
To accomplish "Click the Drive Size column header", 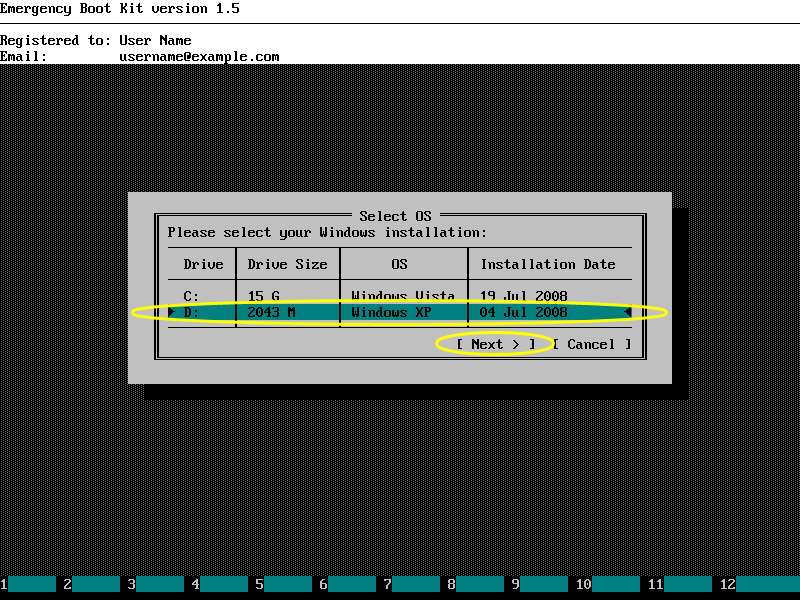I will click(x=287, y=264).
